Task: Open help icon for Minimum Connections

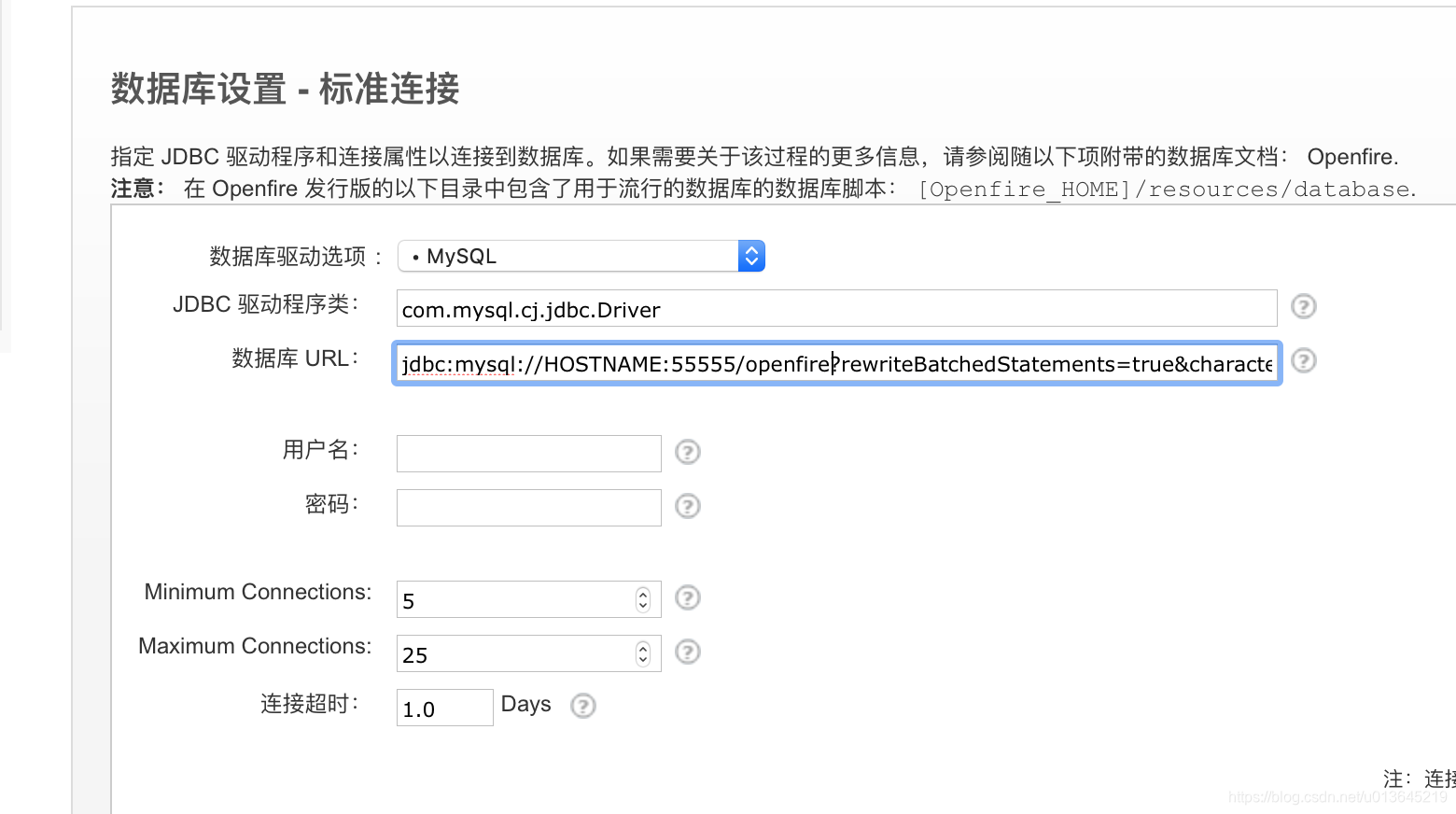Action: 687,597
